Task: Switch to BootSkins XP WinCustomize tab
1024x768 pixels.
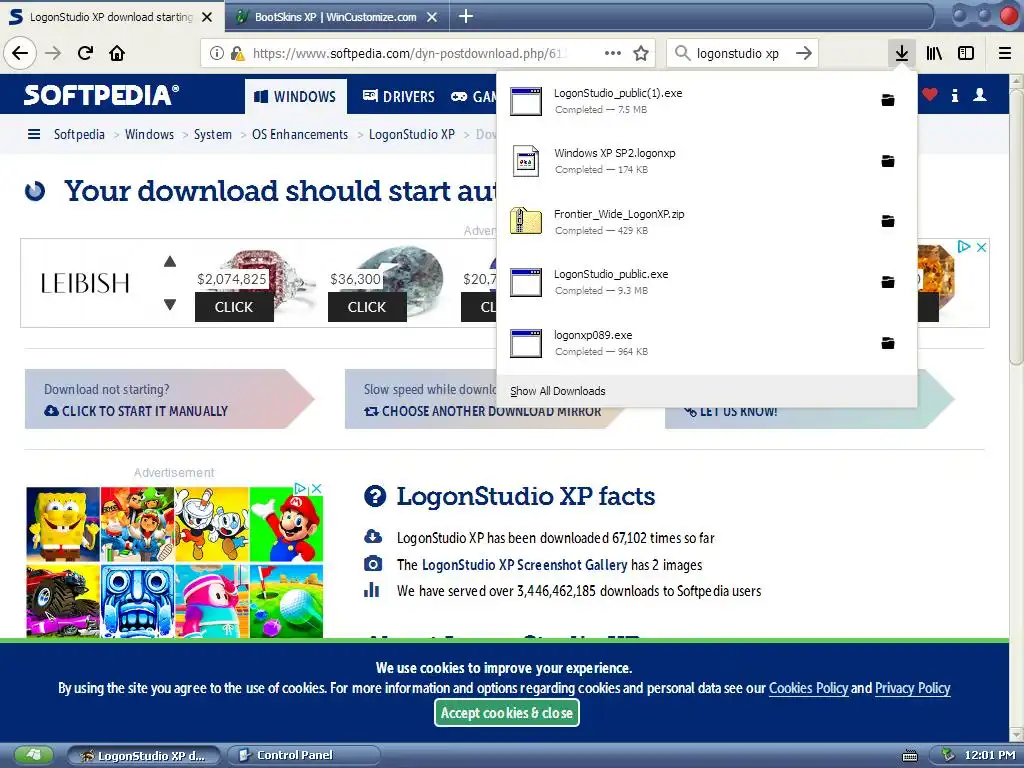Action: (x=336, y=17)
